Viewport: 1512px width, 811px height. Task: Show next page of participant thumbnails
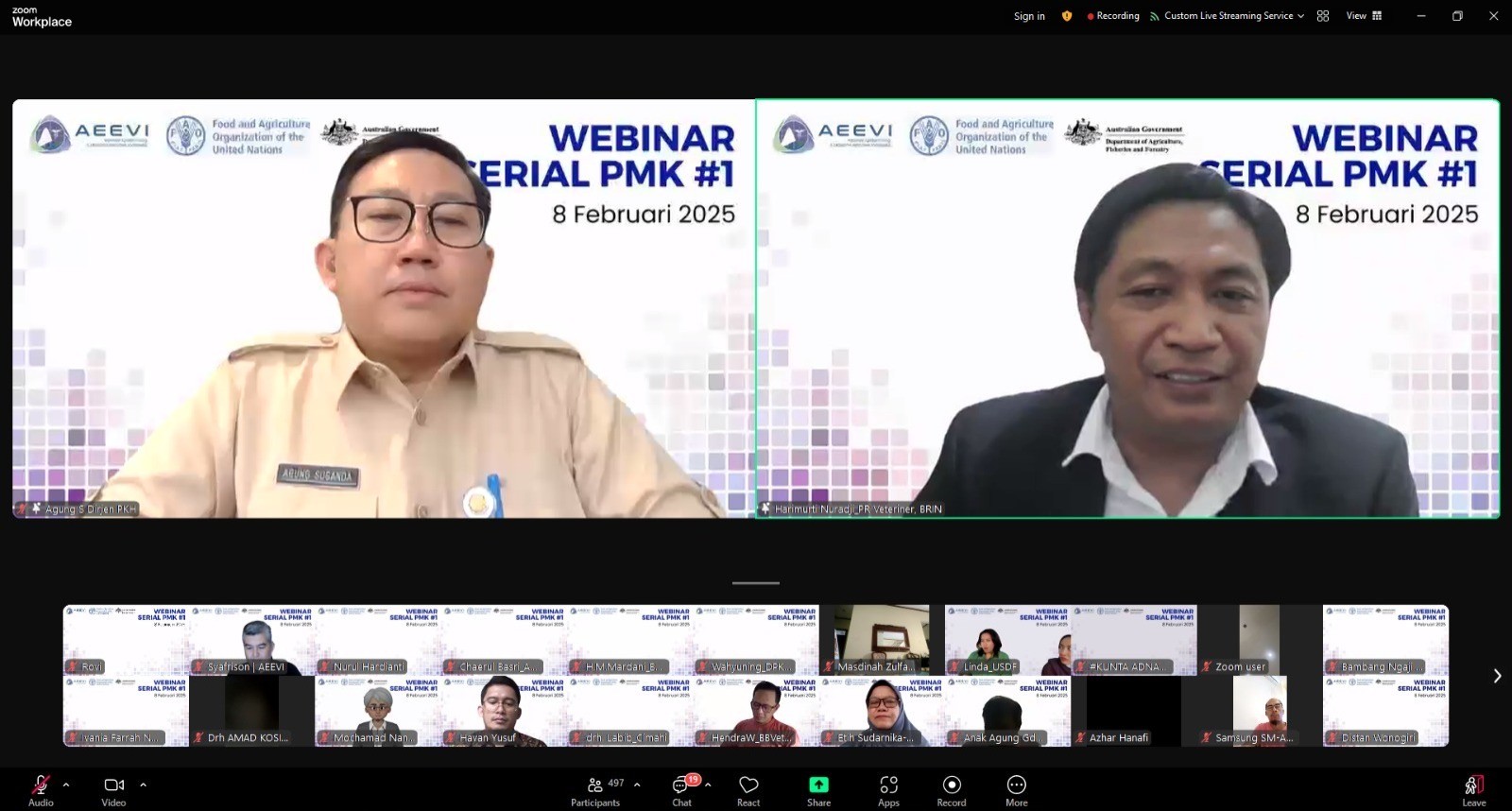tap(1496, 676)
